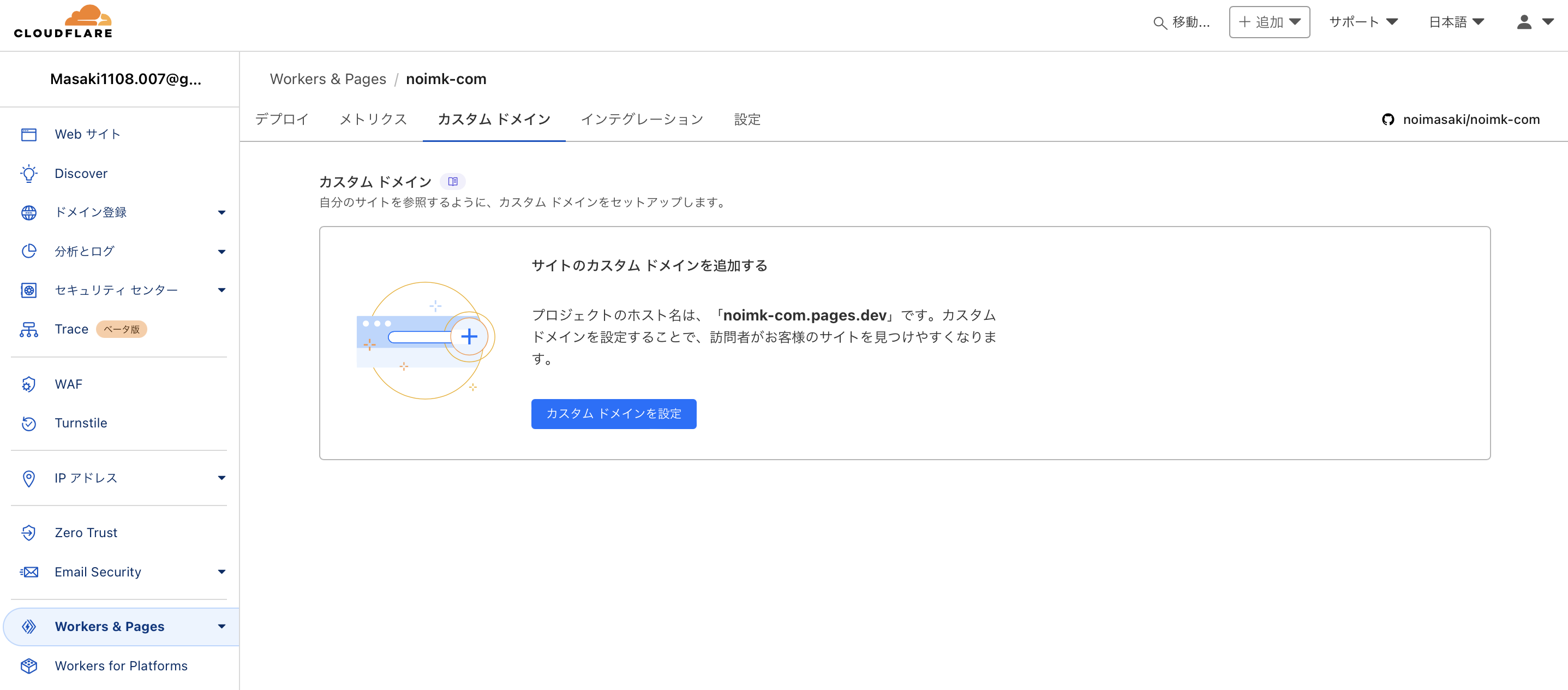Open Workers for Platforms in the sidebar
This screenshot has width=1568, height=690.
[121, 665]
